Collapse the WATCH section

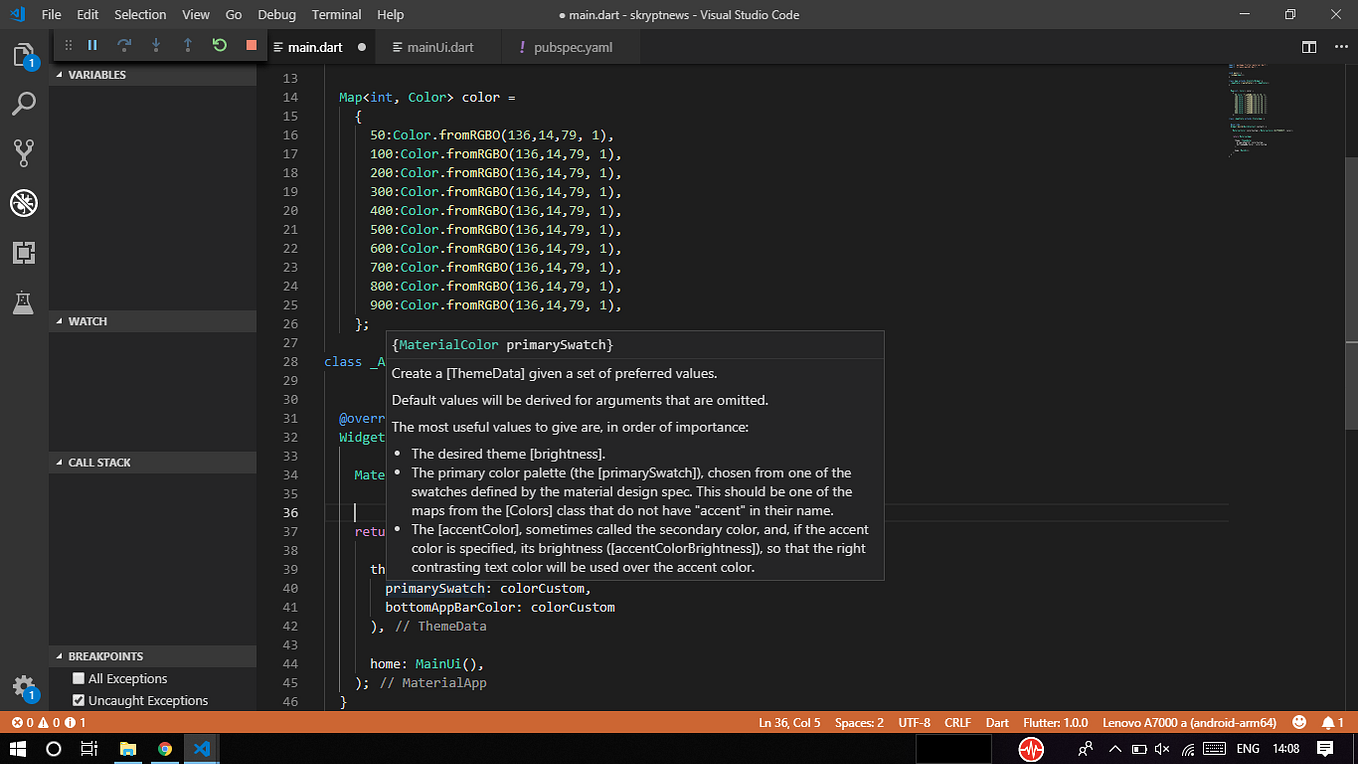click(87, 321)
